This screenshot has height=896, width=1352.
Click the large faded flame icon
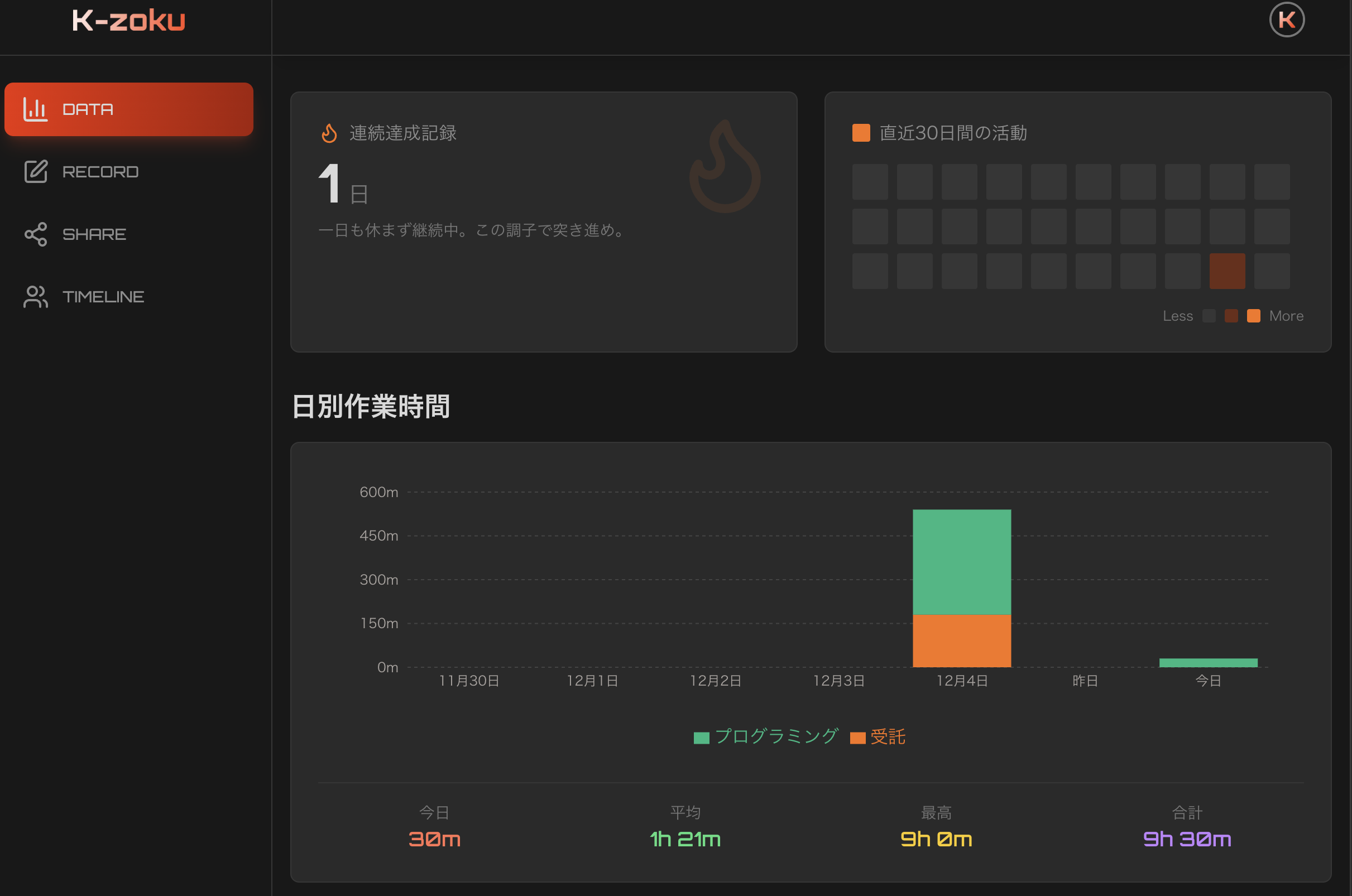(725, 167)
